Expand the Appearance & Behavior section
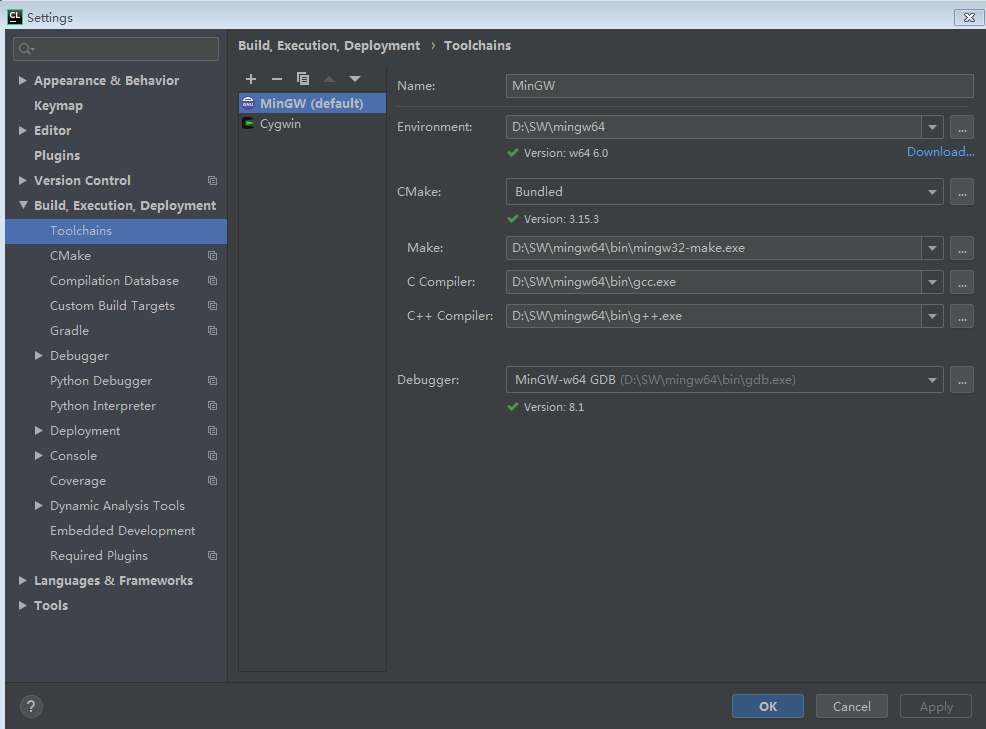 click(x=22, y=80)
